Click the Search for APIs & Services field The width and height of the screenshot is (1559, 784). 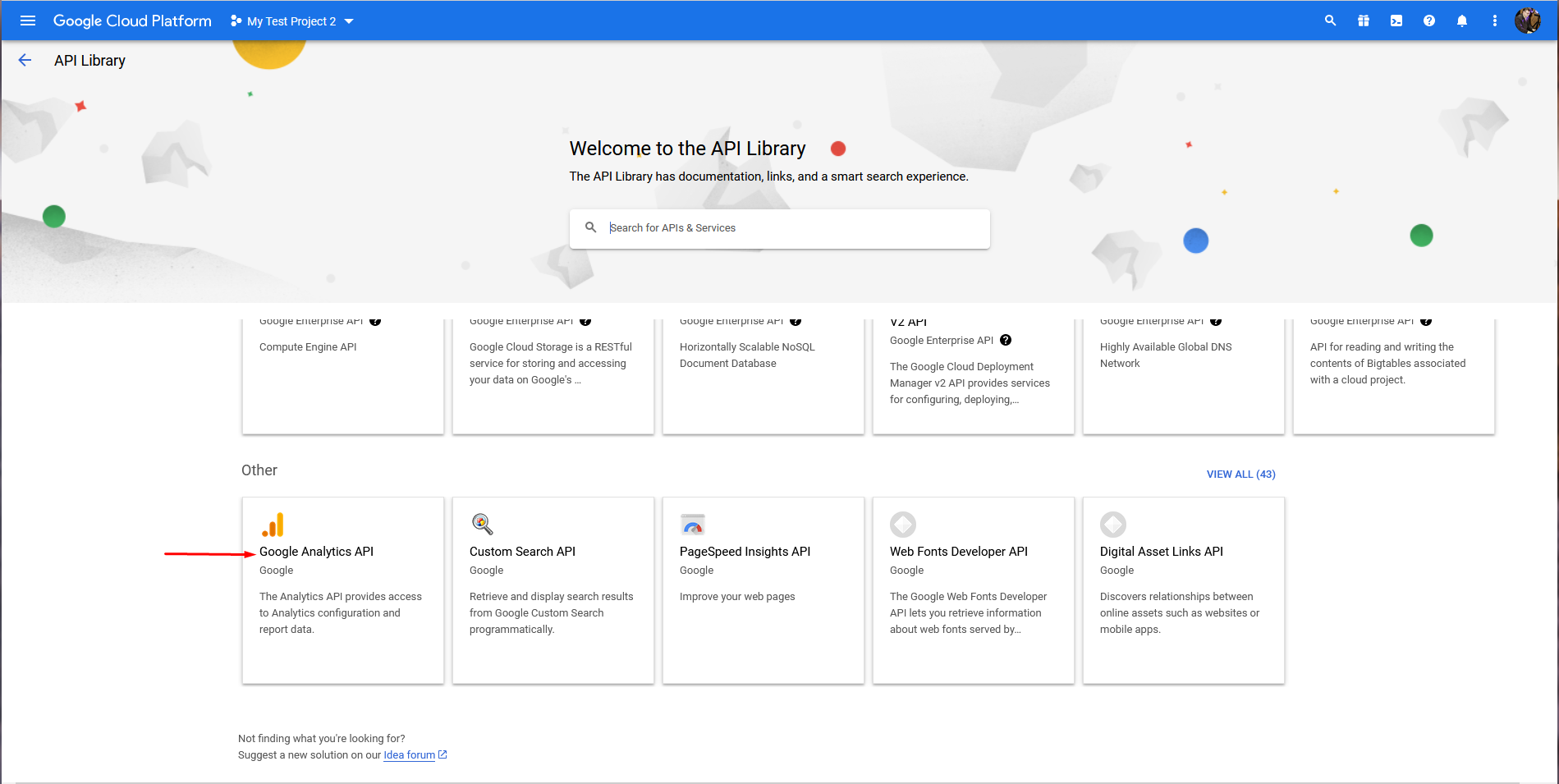pos(788,228)
